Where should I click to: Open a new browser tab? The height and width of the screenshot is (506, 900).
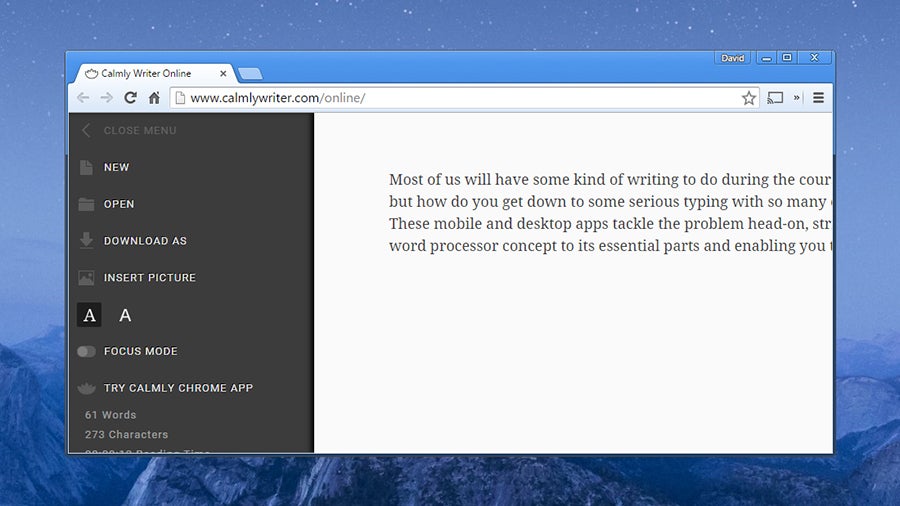pyautogui.click(x=250, y=73)
